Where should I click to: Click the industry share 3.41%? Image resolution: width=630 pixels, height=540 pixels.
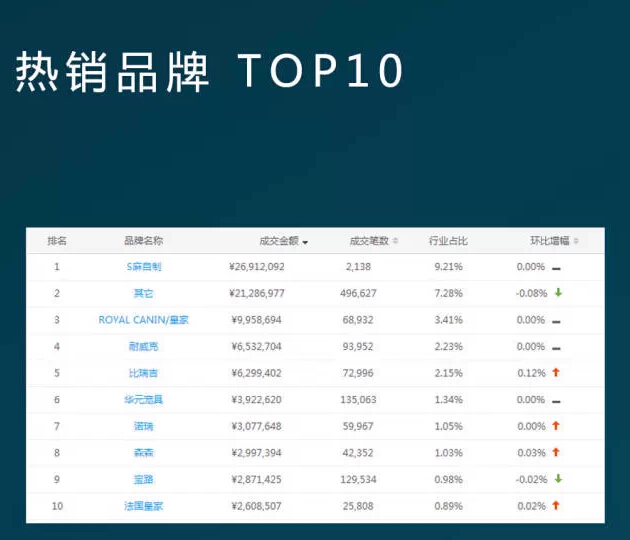click(448, 320)
